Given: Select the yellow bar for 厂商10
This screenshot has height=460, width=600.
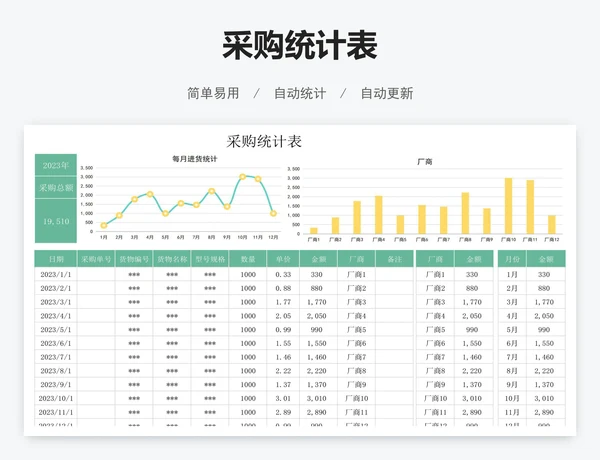Looking at the screenshot, I should [508, 206].
